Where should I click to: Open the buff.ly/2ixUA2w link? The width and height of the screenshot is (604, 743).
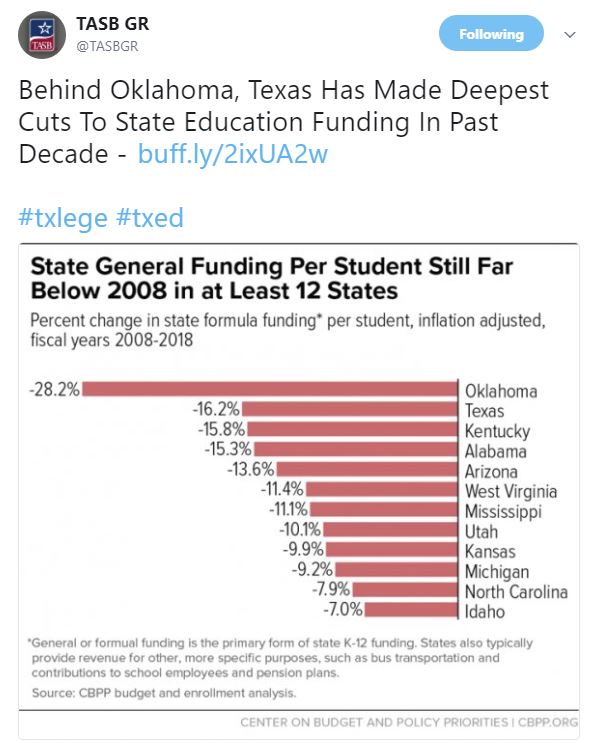click(233, 155)
